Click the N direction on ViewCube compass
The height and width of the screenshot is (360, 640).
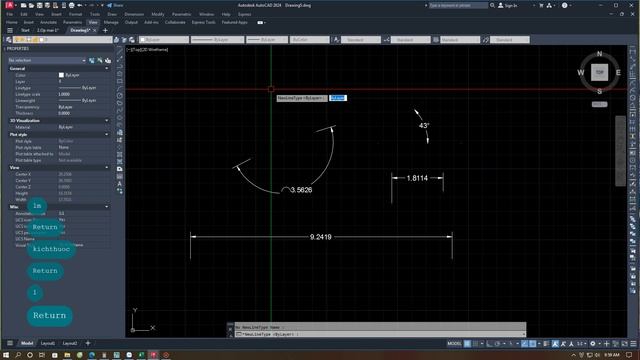click(599, 54)
